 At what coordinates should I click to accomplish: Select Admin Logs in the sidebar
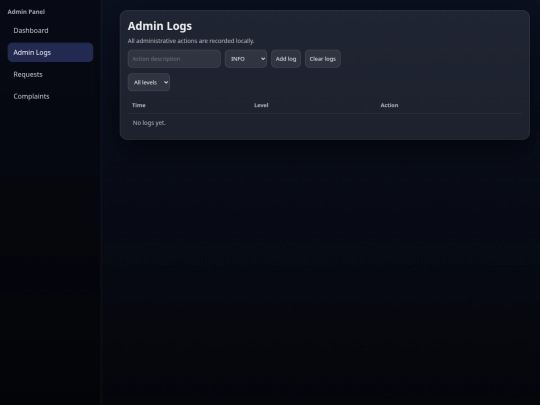[50, 52]
